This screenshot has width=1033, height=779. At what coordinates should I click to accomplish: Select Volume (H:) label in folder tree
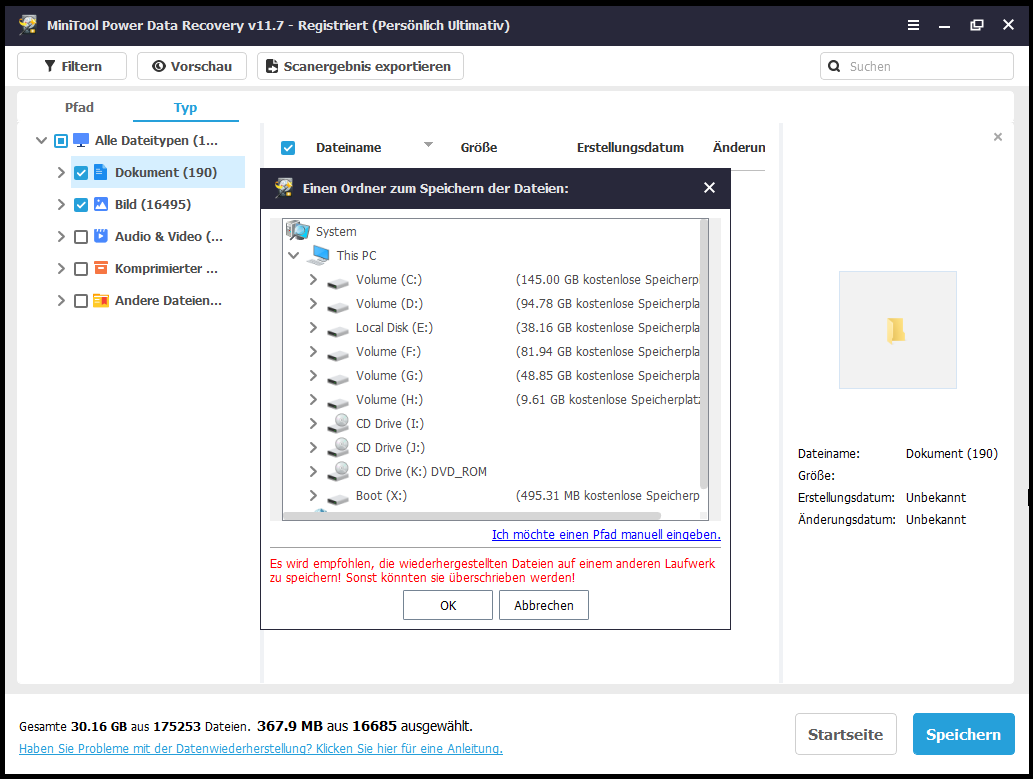389,399
